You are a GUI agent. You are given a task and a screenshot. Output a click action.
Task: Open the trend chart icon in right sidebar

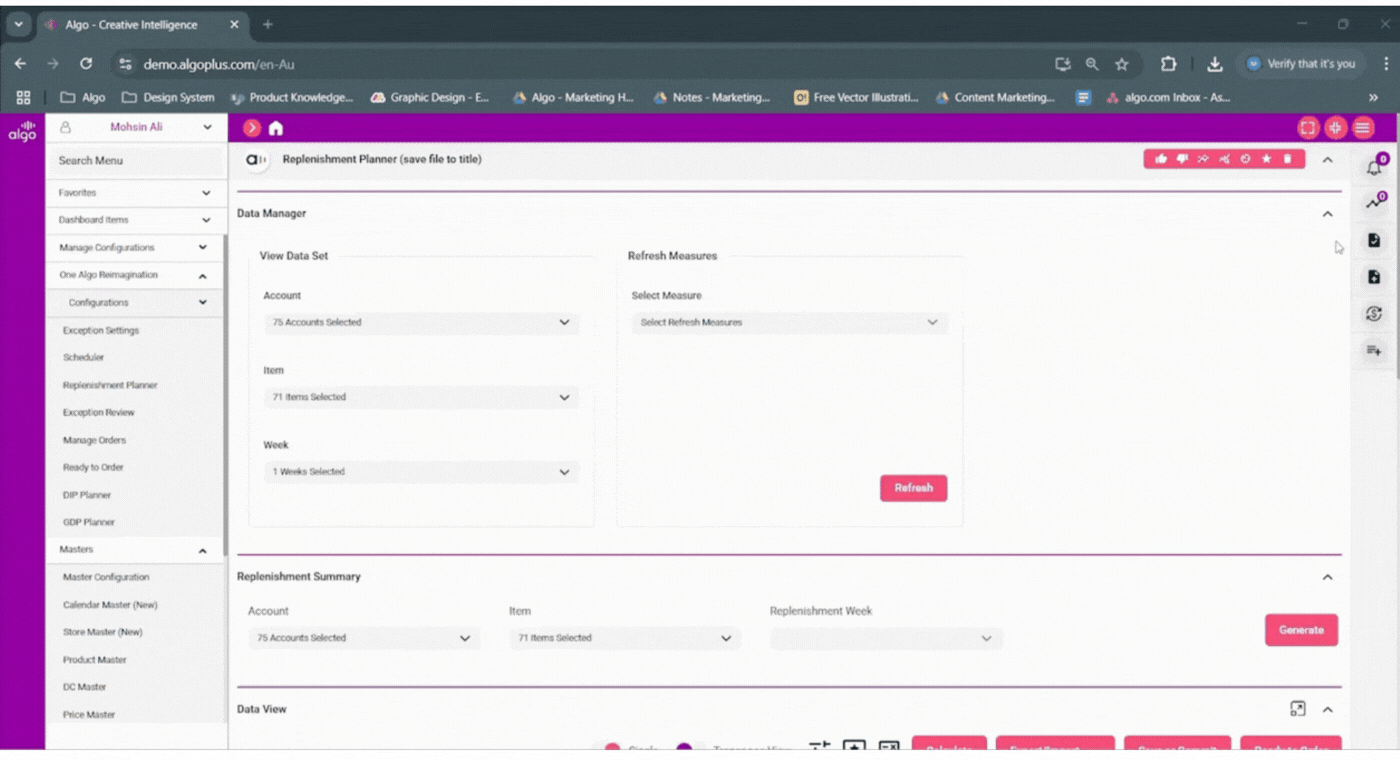1375,203
